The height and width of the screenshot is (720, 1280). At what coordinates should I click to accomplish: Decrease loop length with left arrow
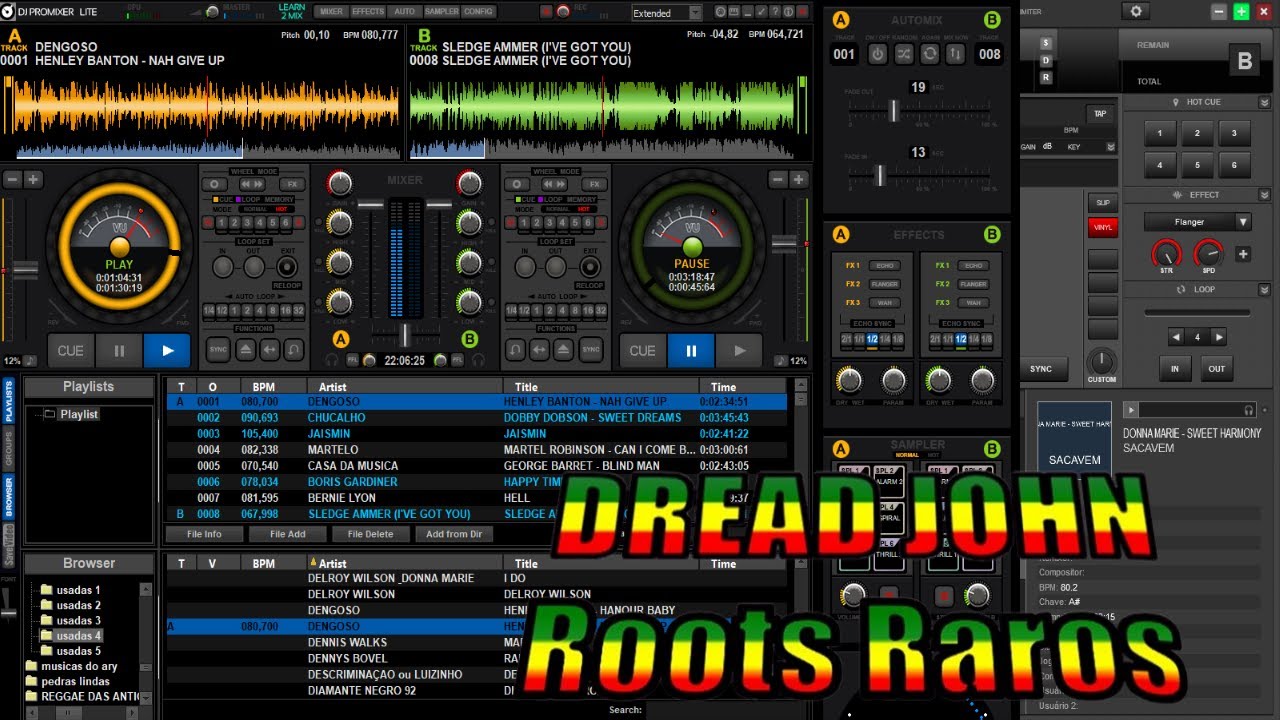[x=1176, y=338]
